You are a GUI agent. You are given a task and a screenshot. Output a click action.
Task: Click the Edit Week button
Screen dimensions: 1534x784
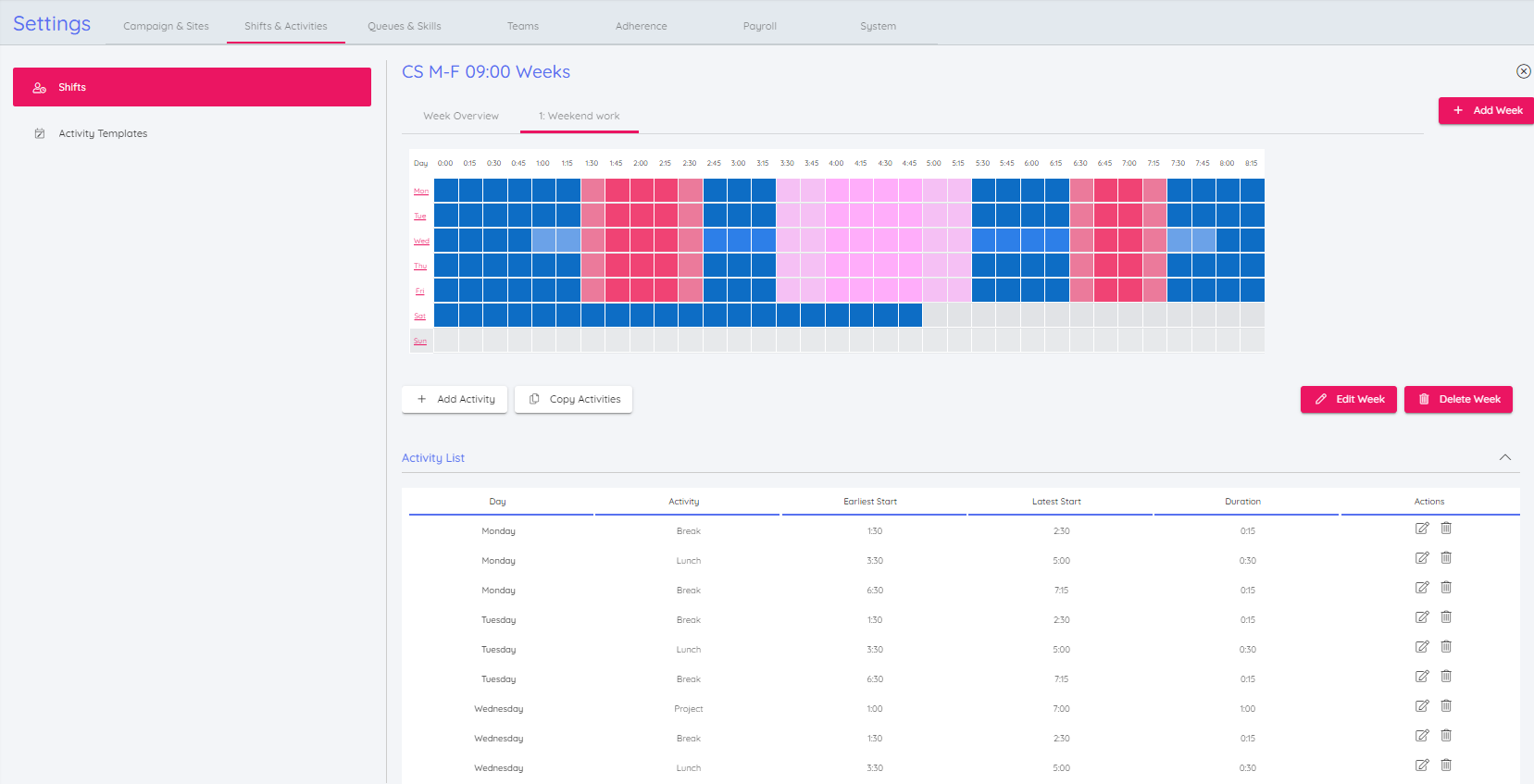1349,400
